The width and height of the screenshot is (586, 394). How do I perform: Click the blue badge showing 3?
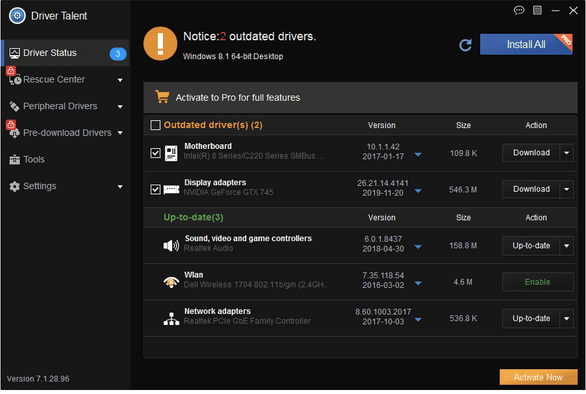(118, 53)
